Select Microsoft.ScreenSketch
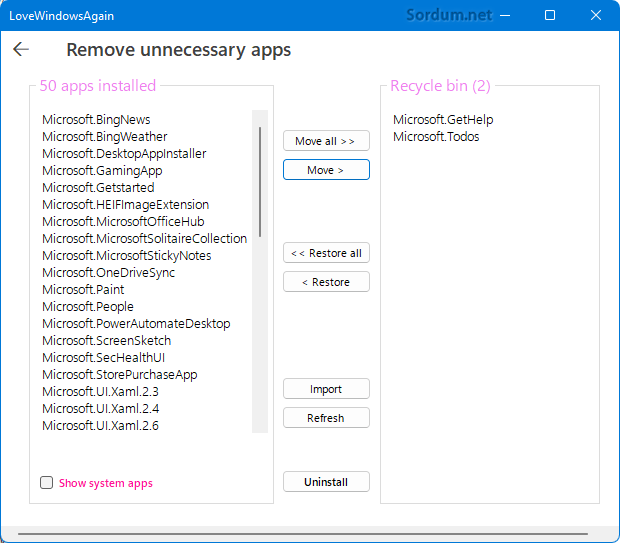The height and width of the screenshot is (543, 620). coord(106,341)
